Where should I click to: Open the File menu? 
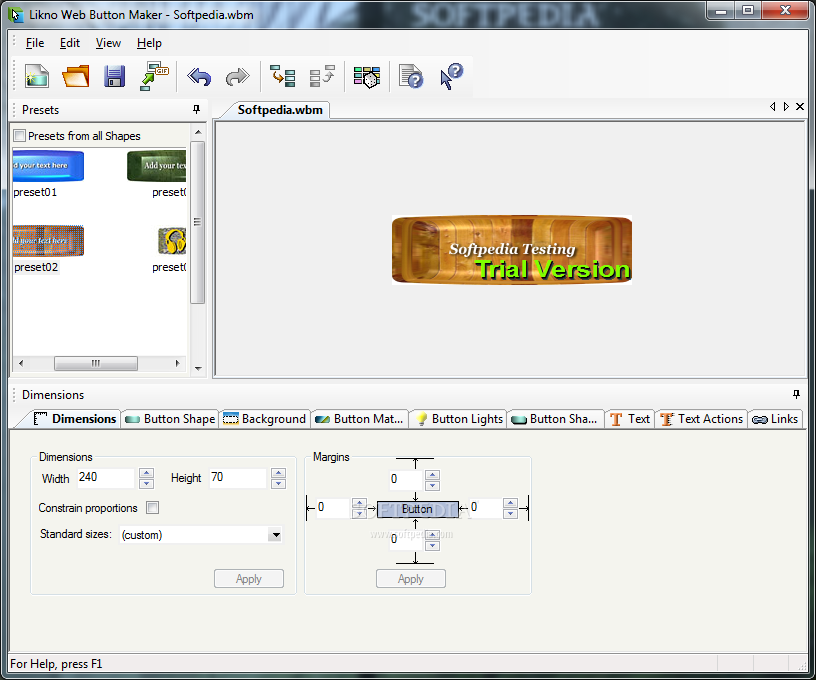(35, 43)
